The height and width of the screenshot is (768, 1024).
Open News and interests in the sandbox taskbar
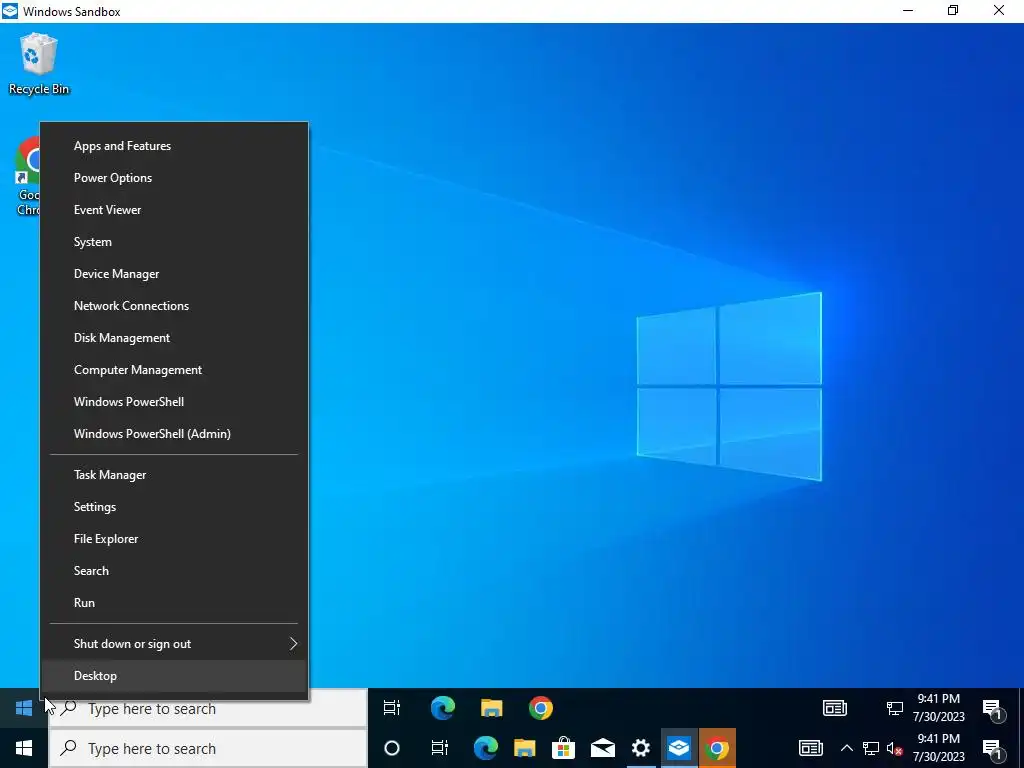pyautogui.click(x=835, y=708)
